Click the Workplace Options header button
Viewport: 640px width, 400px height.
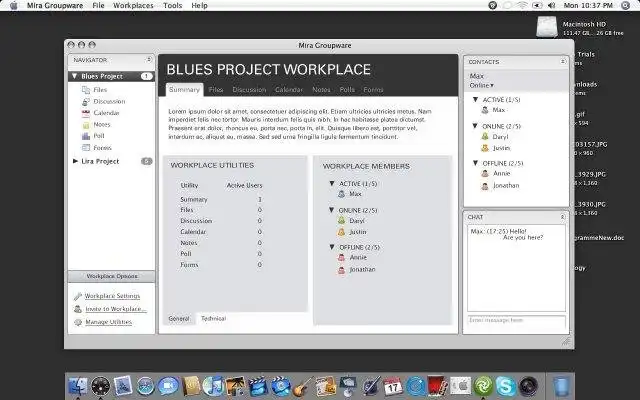pos(111,276)
